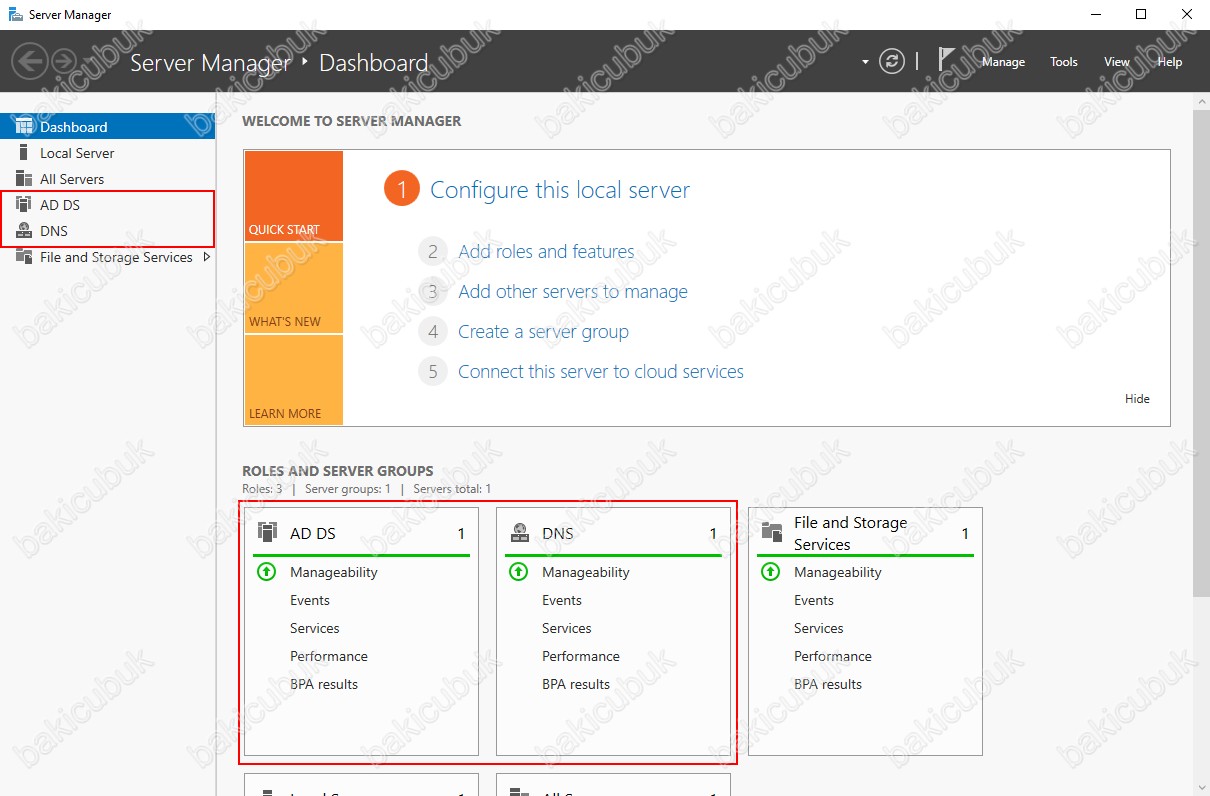
Task: Open AD DS BPA results
Action: click(x=324, y=684)
